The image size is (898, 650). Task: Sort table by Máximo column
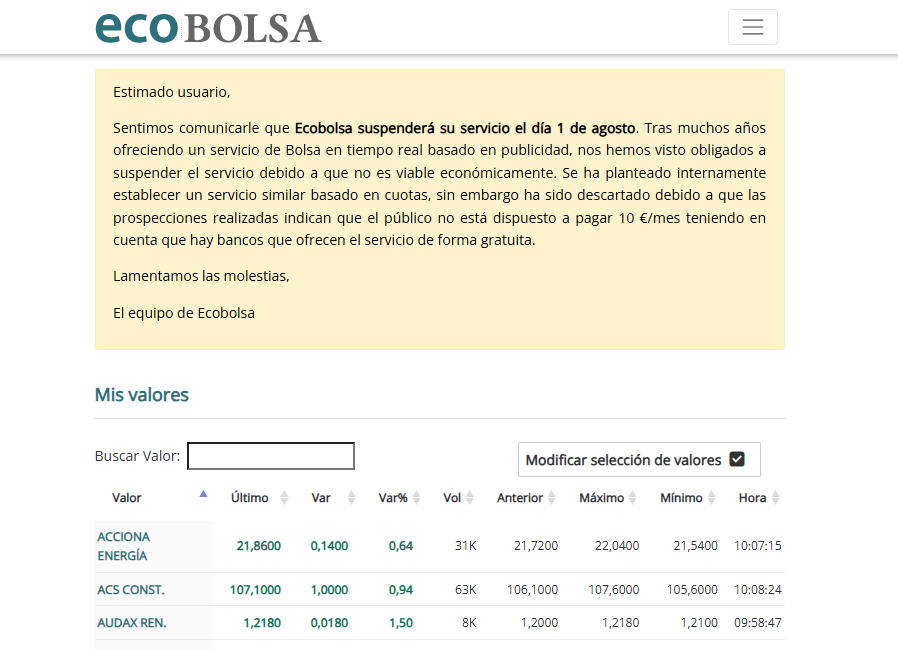602,498
